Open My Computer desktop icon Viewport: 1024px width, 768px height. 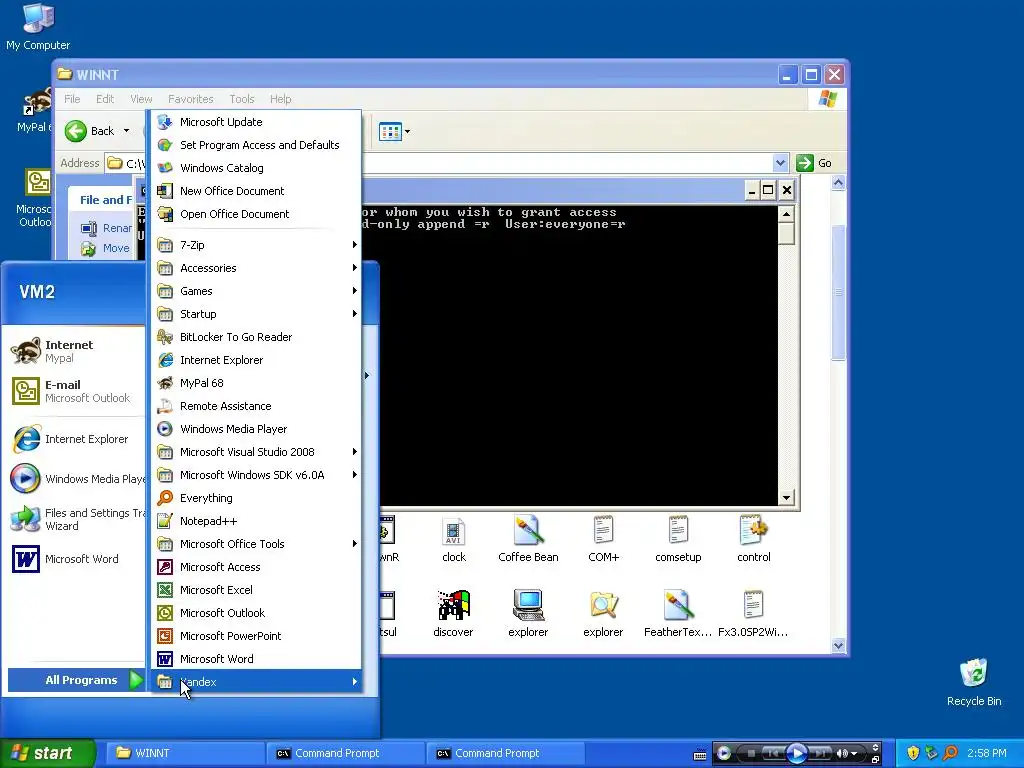coord(38,27)
